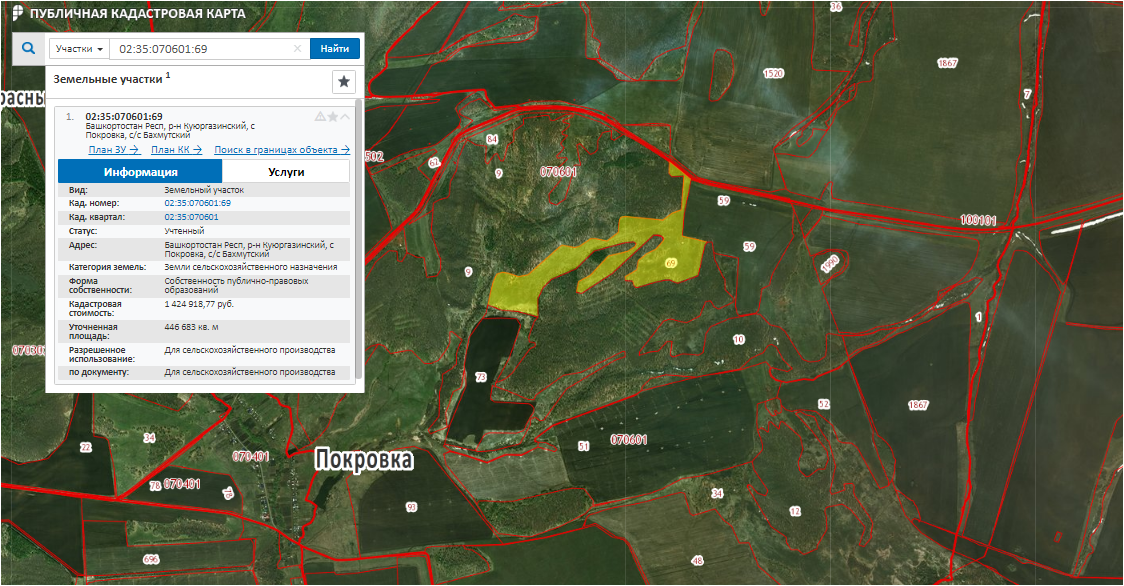Add the parcel result to favorites via small star
Image resolution: width=1124 pixels, height=586 pixels.
(x=333, y=117)
